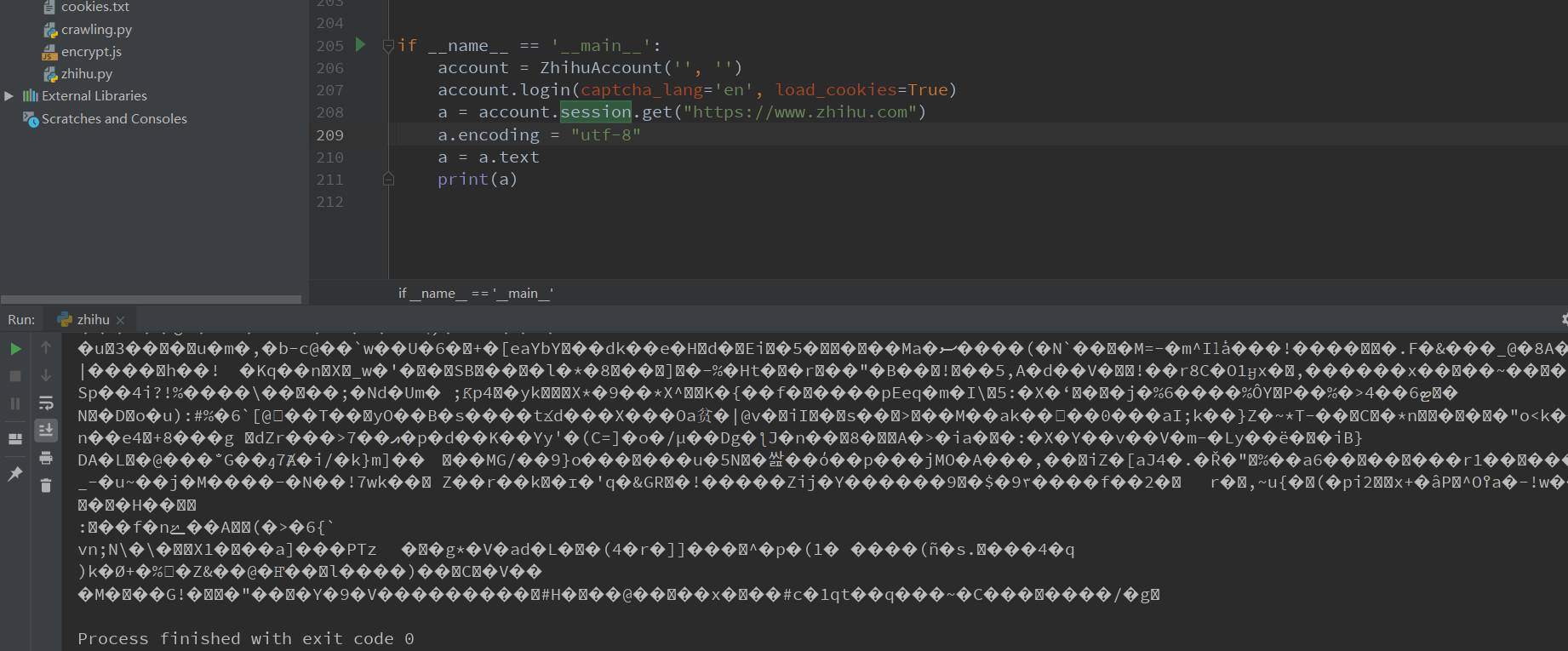
Task: Close the zhihu run tab
Action: pos(121,320)
